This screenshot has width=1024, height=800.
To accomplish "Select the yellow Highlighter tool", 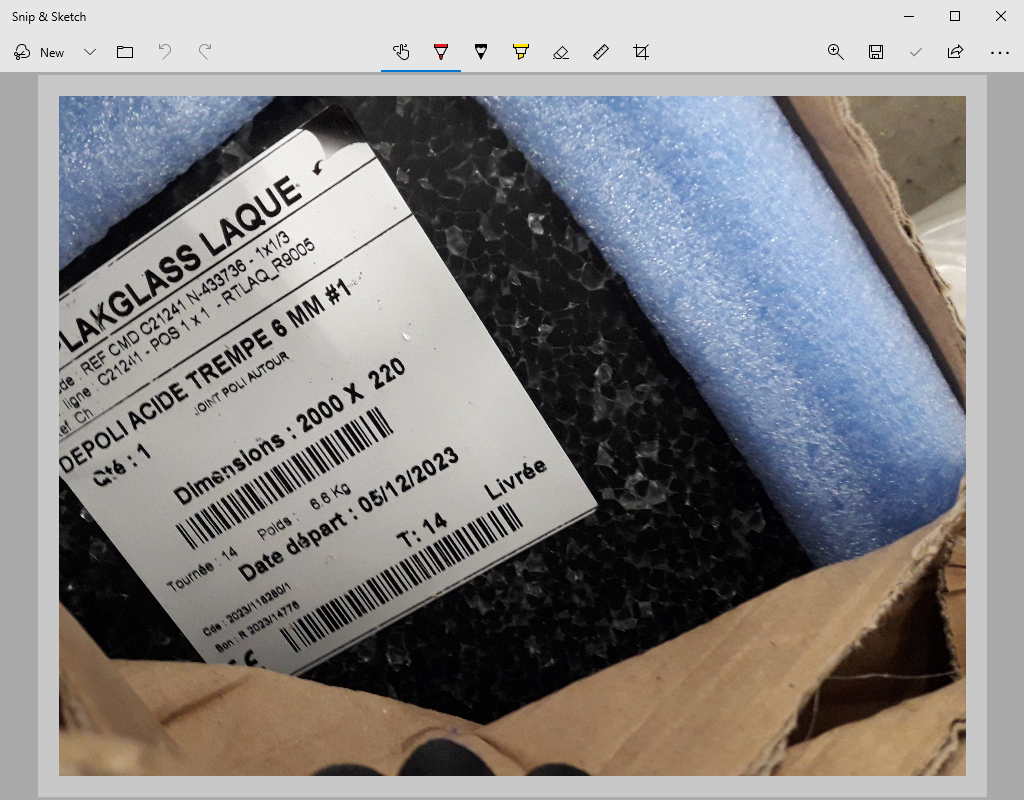I will [521, 52].
